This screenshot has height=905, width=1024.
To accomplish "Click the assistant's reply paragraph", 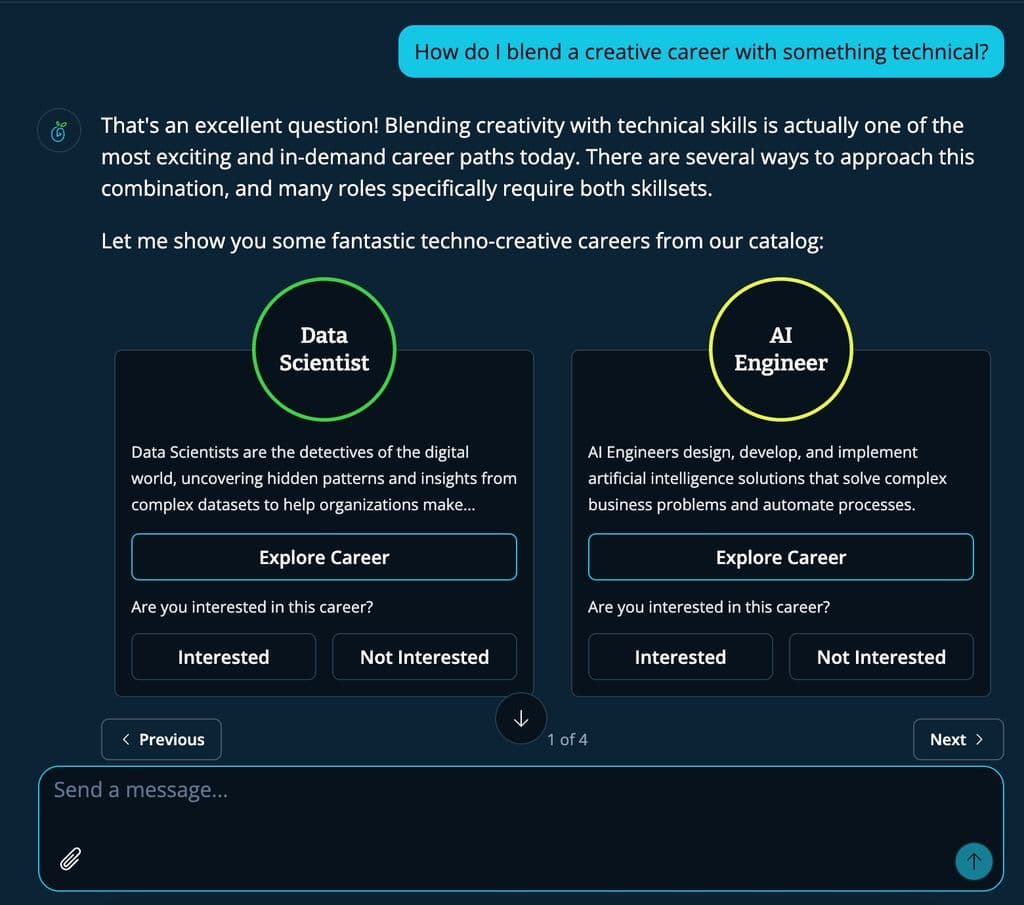I will (537, 157).
